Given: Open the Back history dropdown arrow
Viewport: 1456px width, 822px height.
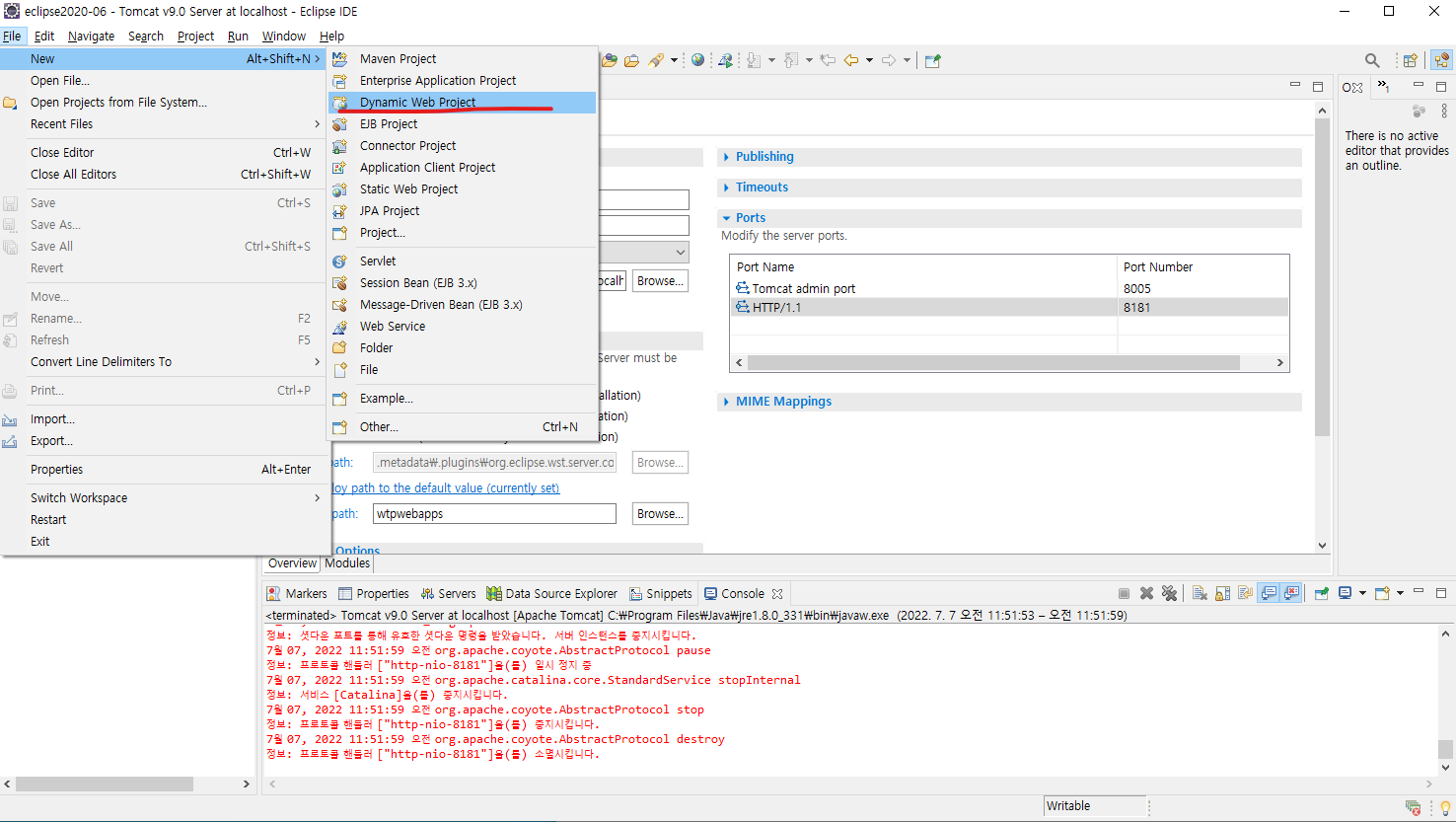Looking at the screenshot, I should 869,60.
